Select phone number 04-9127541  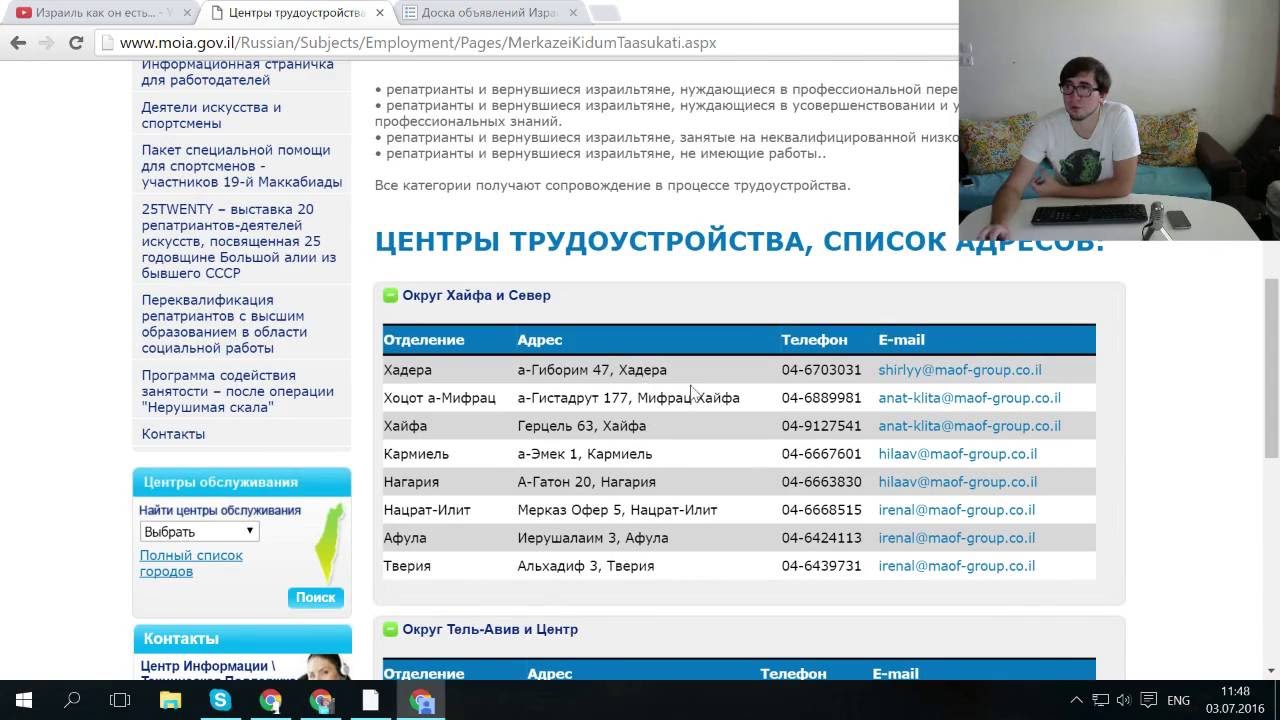(x=821, y=426)
